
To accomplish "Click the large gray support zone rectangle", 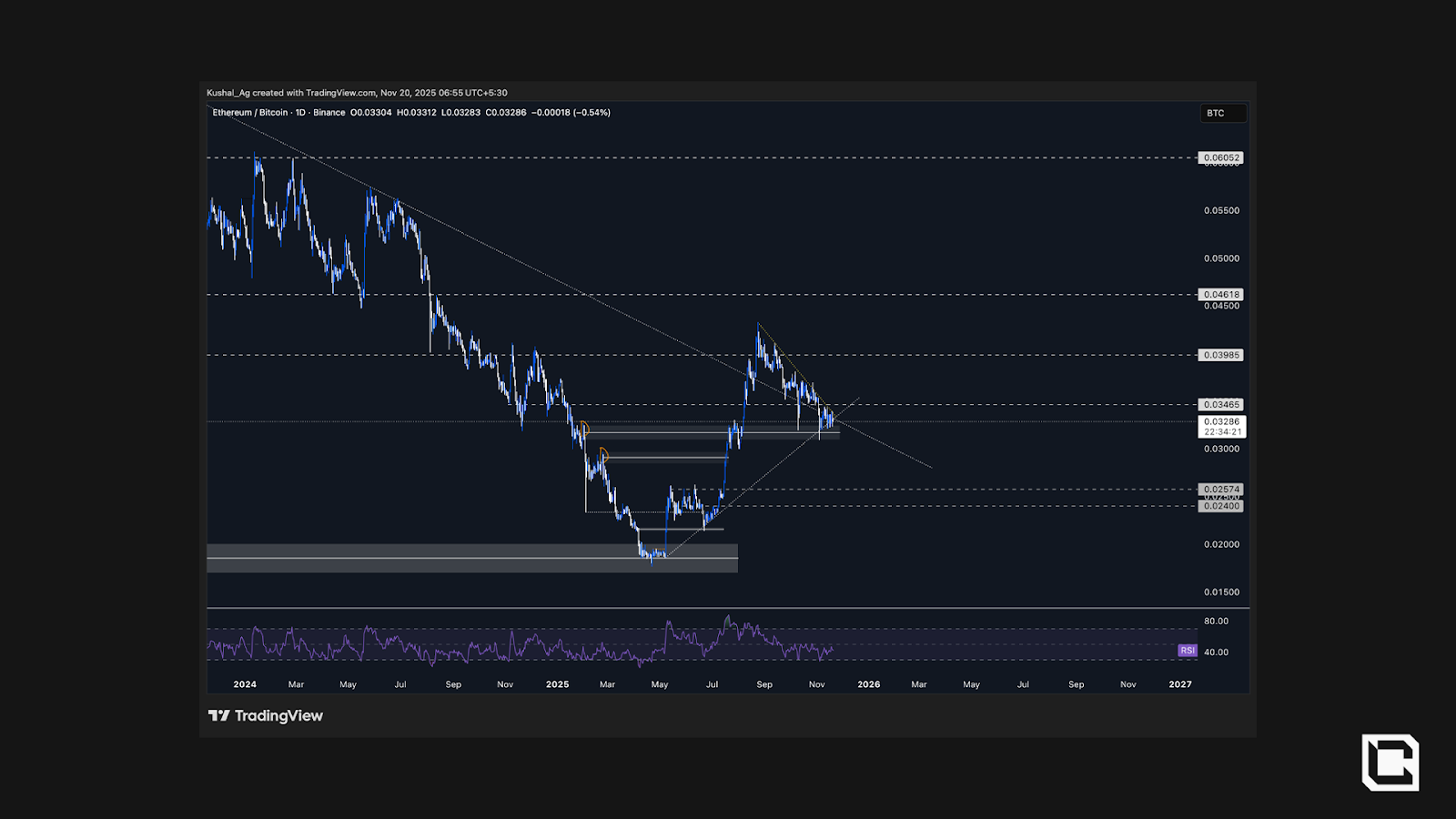I will tap(471, 558).
